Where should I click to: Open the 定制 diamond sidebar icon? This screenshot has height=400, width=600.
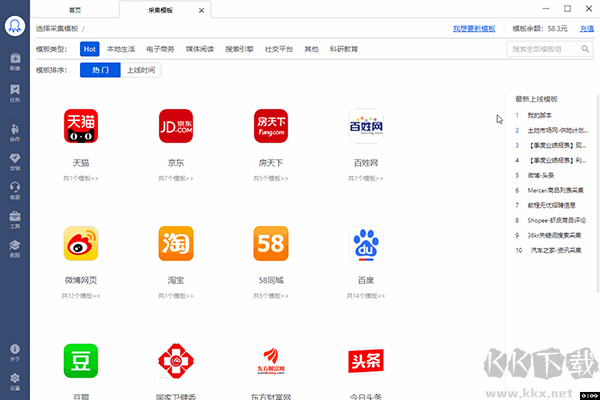15,162
